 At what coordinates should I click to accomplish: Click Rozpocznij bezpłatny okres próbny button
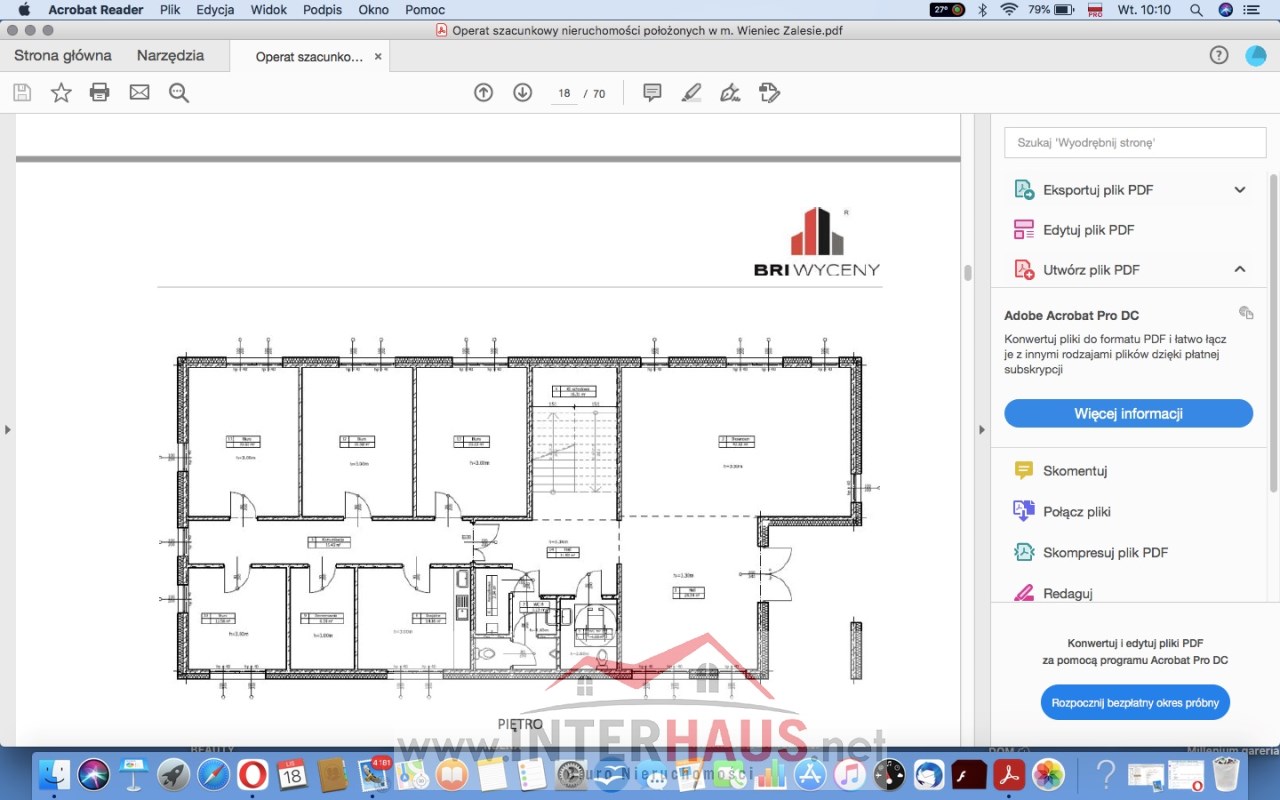pos(1135,703)
